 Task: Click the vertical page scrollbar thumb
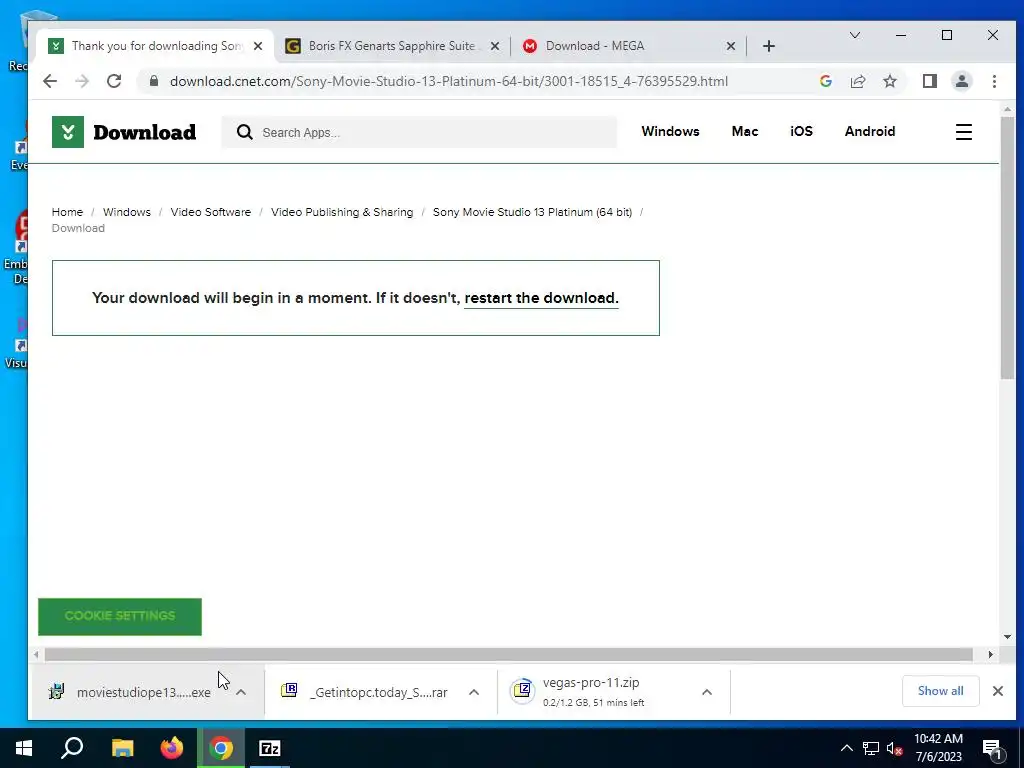(1007, 247)
